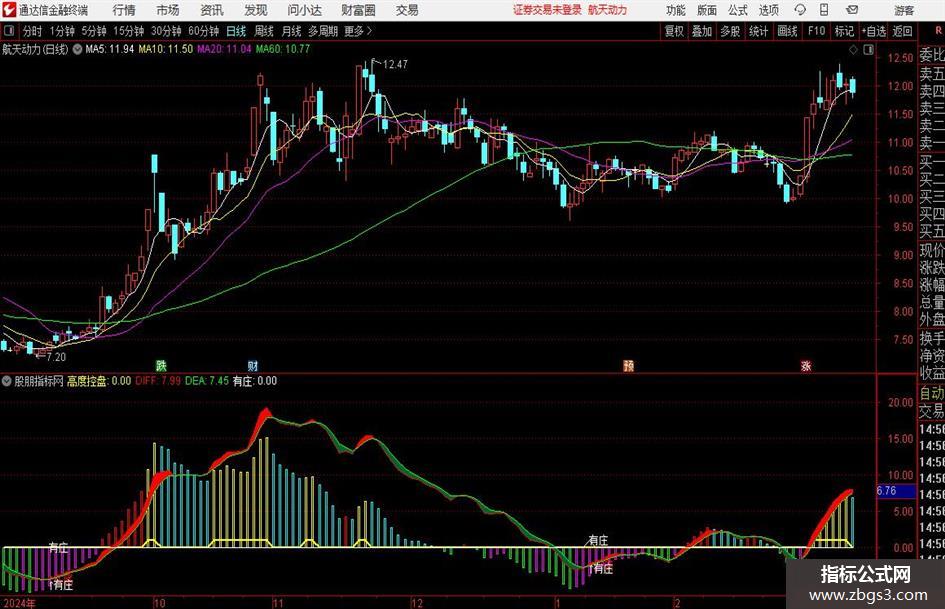Click the 通达信 logo icon

[x=9, y=10]
